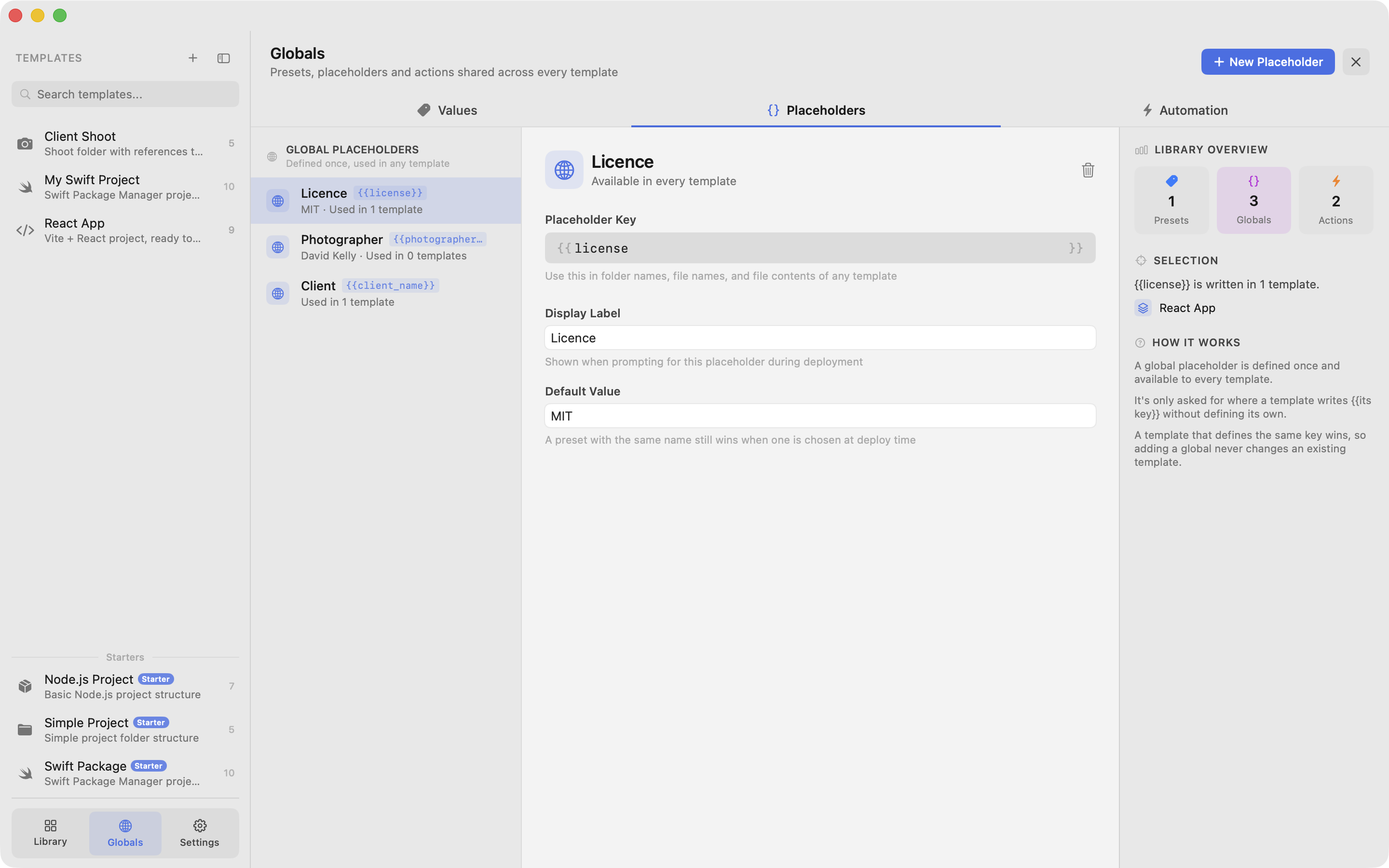Click the folder icon for Simple Project
1389x868 pixels.
(25, 730)
